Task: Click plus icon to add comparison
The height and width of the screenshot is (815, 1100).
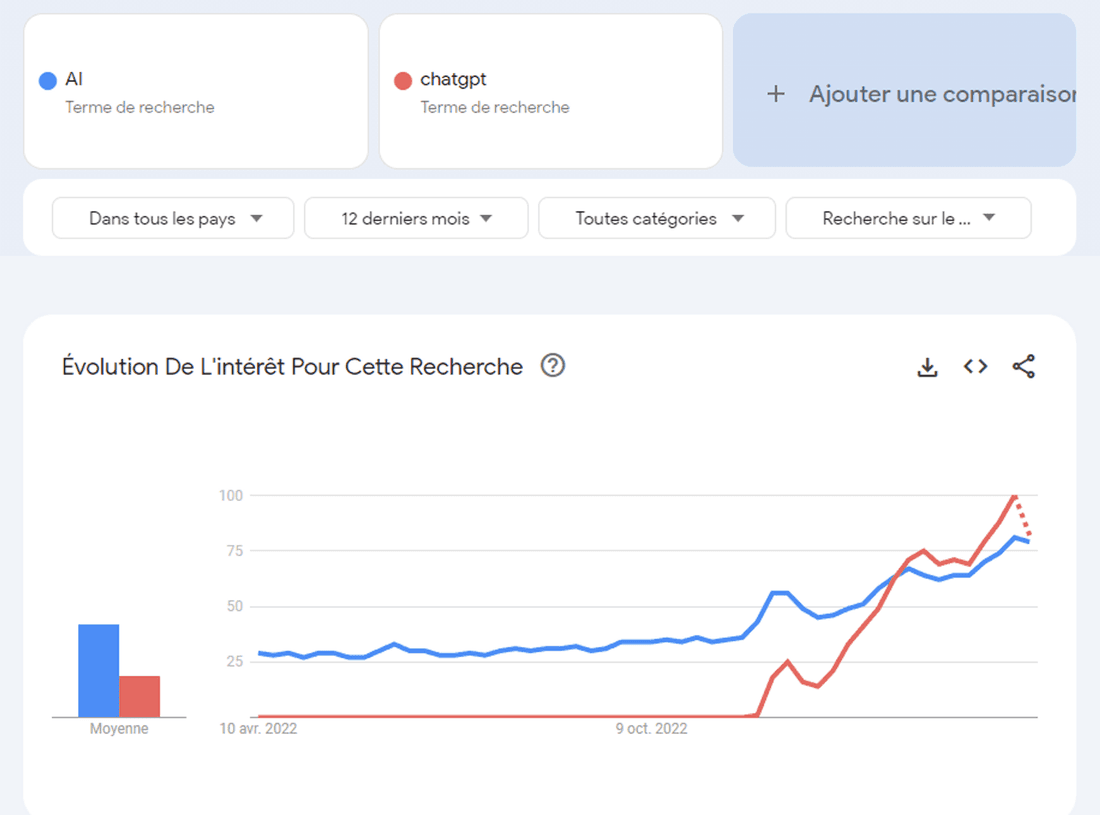Action: point(776,94)
